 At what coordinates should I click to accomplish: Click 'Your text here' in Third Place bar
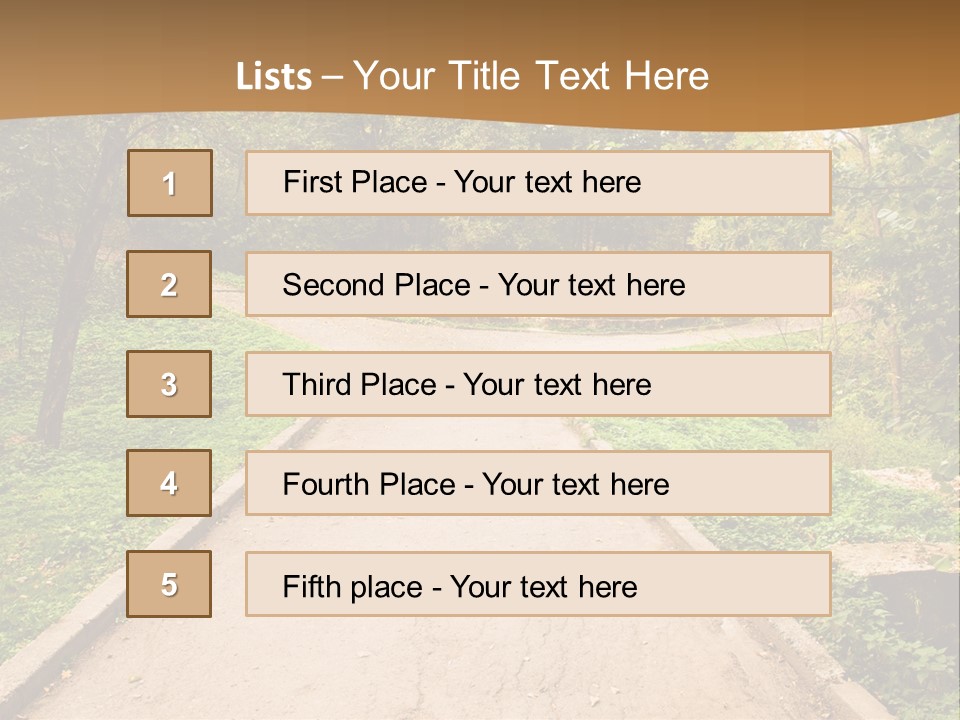pos(557,384)
